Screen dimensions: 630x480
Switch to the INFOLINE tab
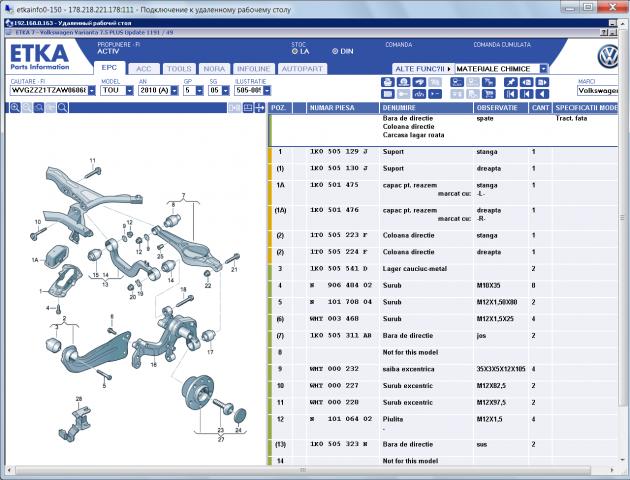(x=254, y=69)
